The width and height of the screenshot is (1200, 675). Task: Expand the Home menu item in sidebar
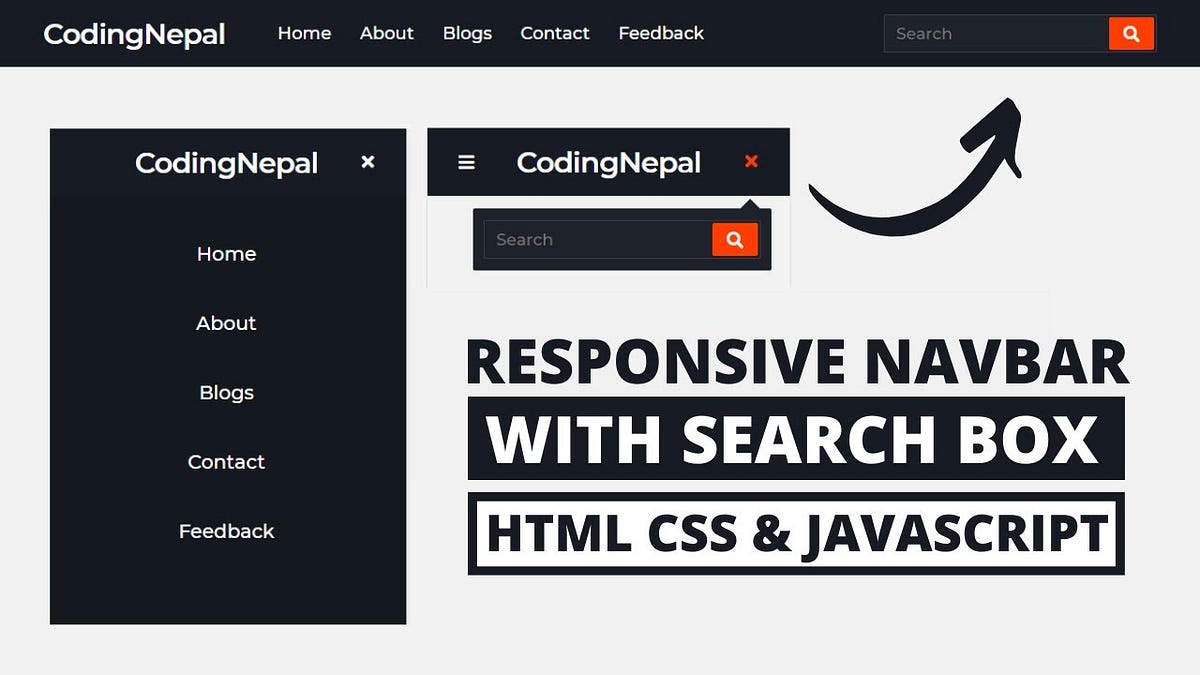(x=226, y=254)
